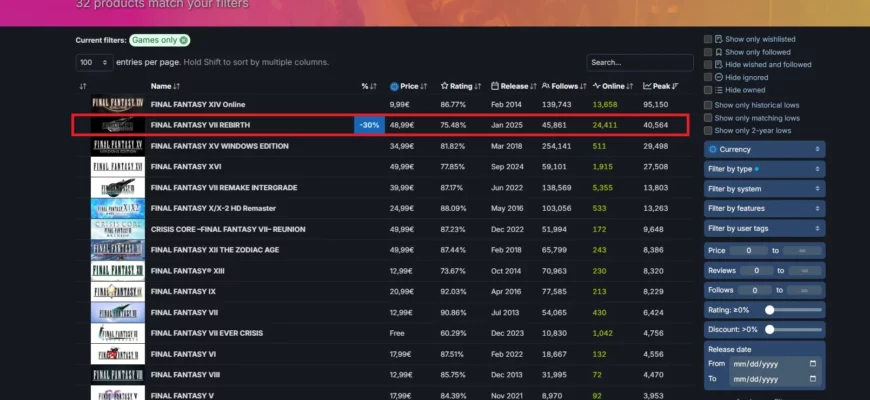This screenshot has width=870, height=400.
Task: Sort table by Rating star column
Action: [460, 86]
